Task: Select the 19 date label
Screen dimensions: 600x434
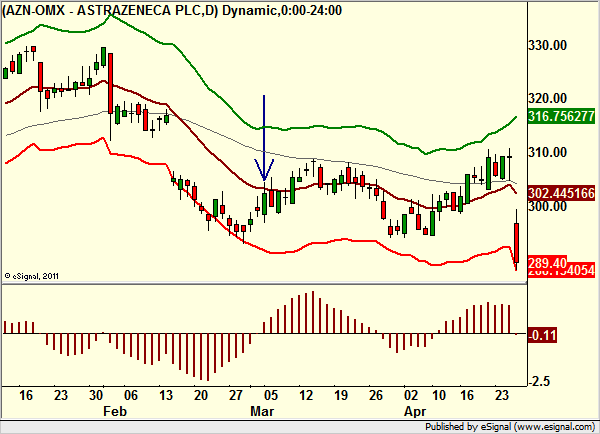Action: 341,395
